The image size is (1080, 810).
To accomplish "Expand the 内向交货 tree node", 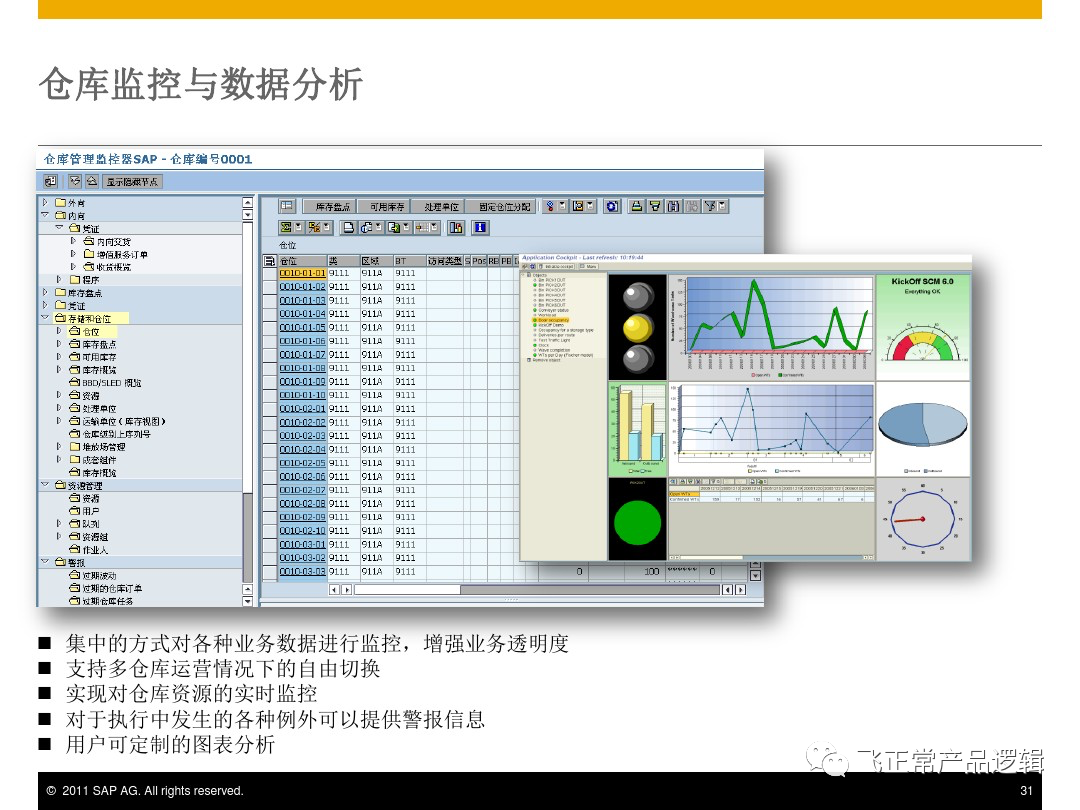I will coord(73,241).
